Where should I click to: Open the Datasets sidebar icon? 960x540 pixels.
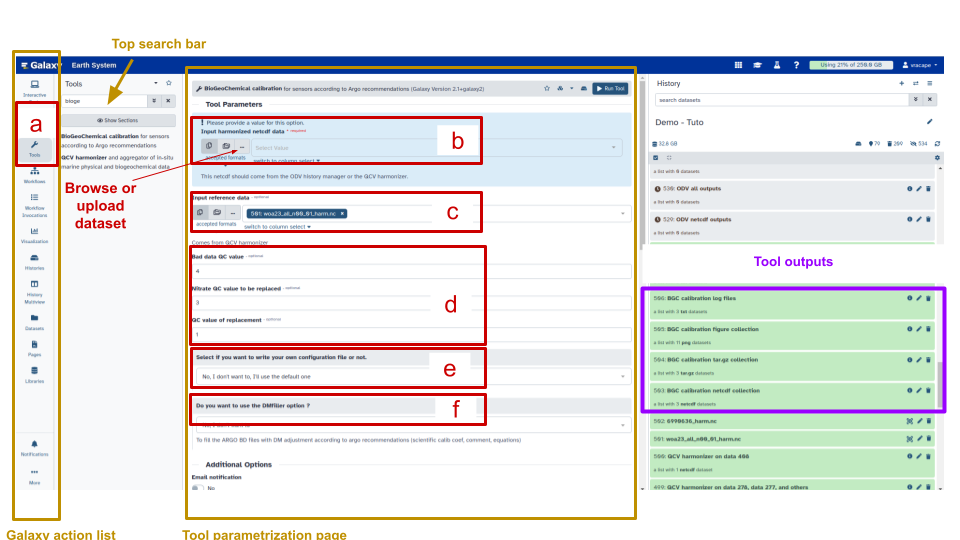coord(35,321)
